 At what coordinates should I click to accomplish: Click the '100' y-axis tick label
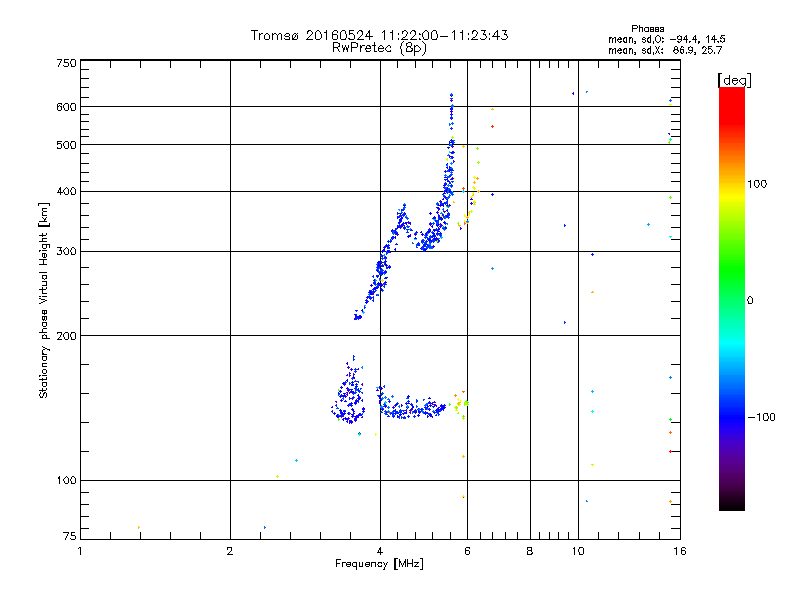pos(66,481)
